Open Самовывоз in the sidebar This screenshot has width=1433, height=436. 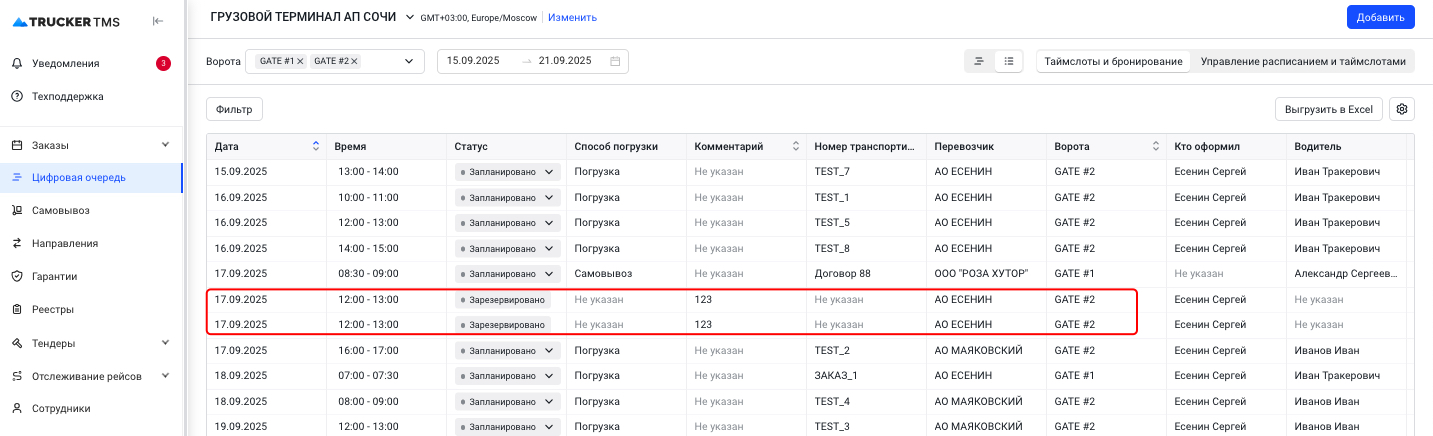61,211
